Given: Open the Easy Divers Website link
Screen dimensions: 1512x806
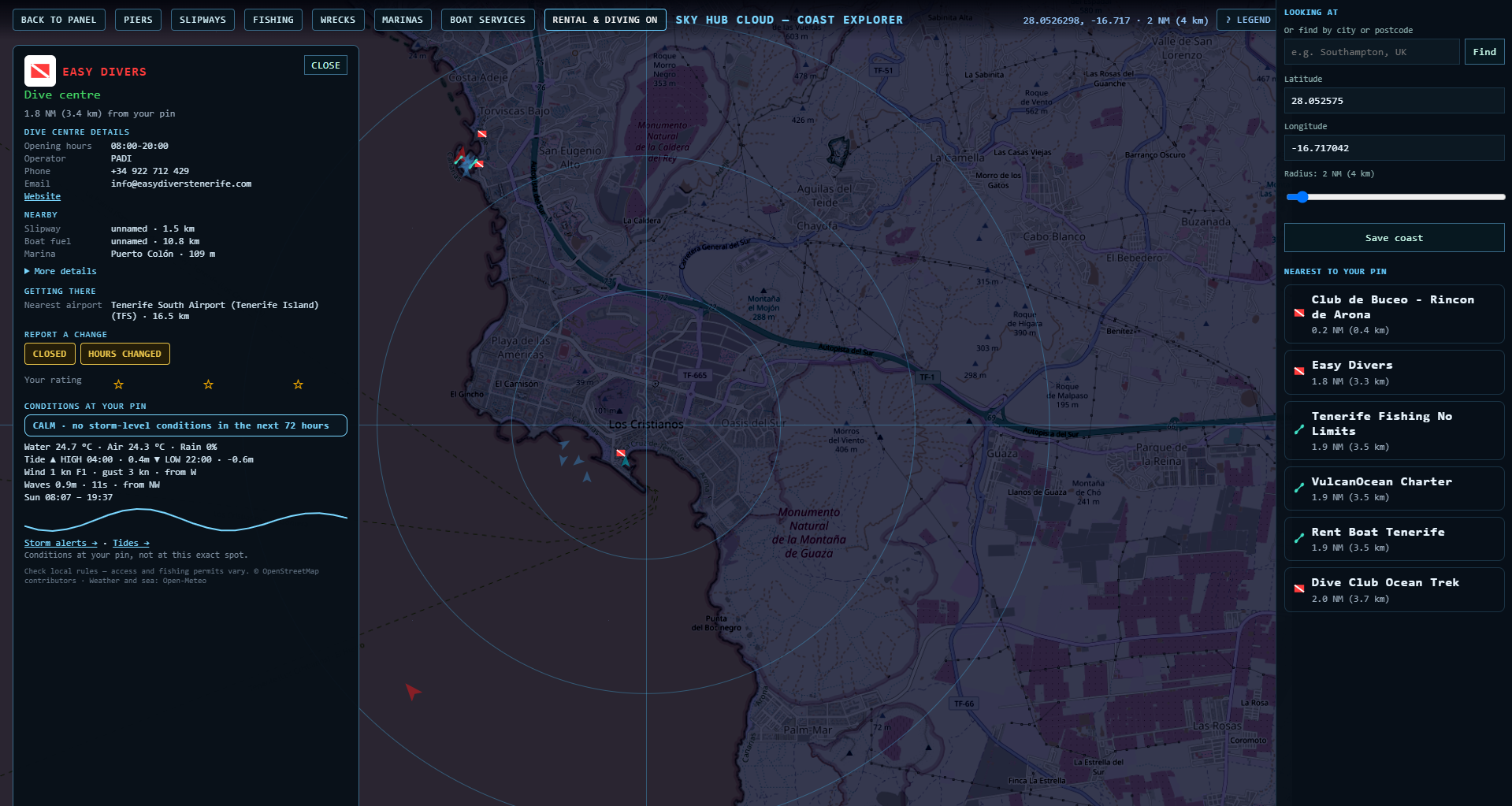Looking at the screenshot, I should pyautogui.click(x=43, y=196).
